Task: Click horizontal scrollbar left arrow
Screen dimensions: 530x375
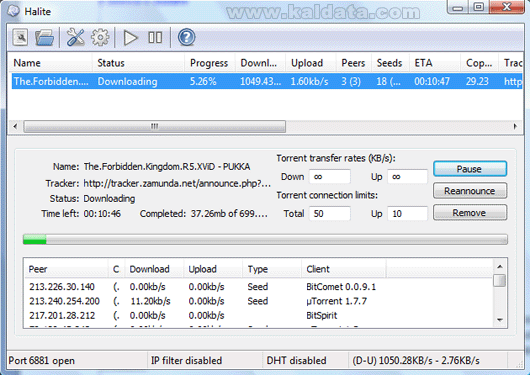Action: tap(15, 126)
